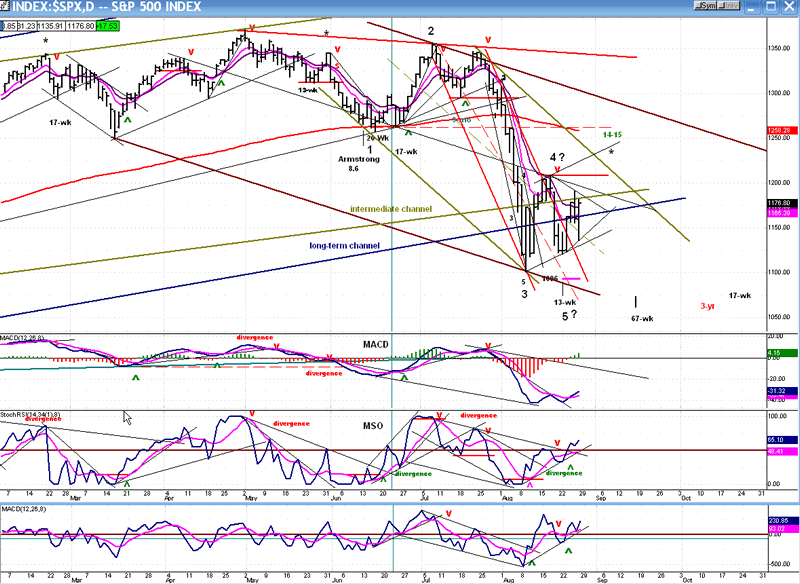800x584 pixels.
Task: Select the magenta 1165.99 axis label
Action: coord(782,213)
